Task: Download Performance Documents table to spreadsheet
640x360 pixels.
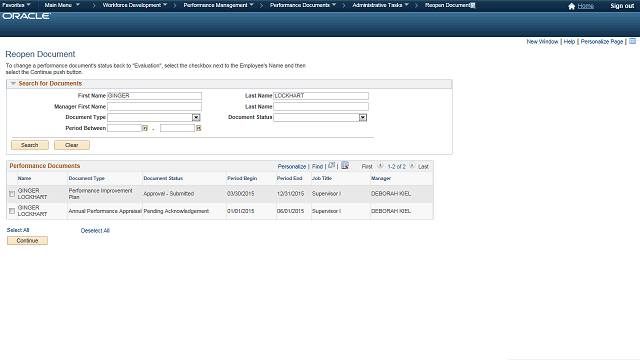Action: (x=345, y=165)
